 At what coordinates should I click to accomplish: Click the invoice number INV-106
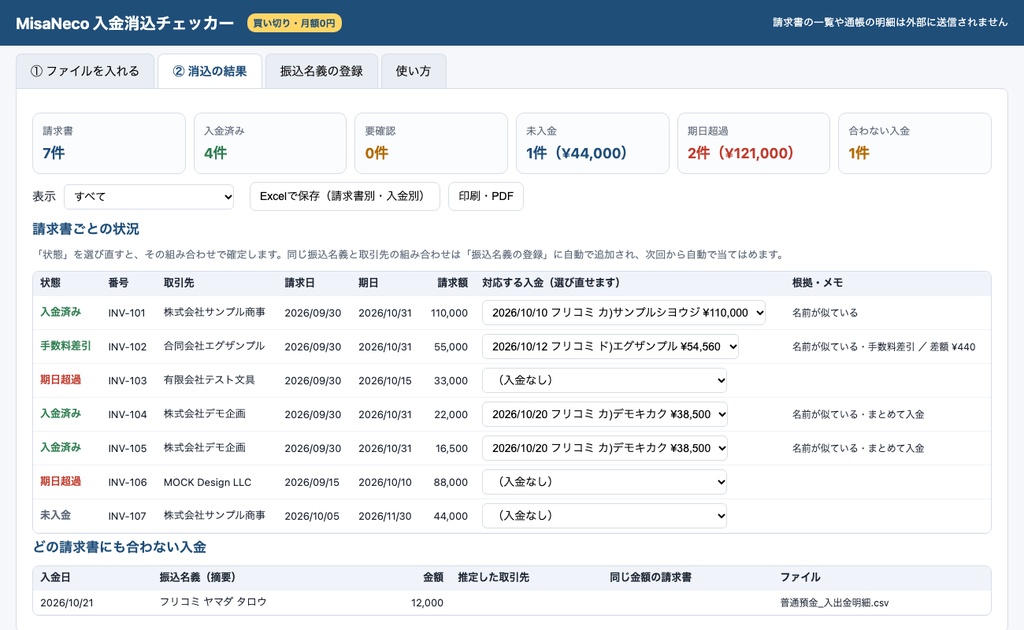pyautogui.click(x=127, y=482)
